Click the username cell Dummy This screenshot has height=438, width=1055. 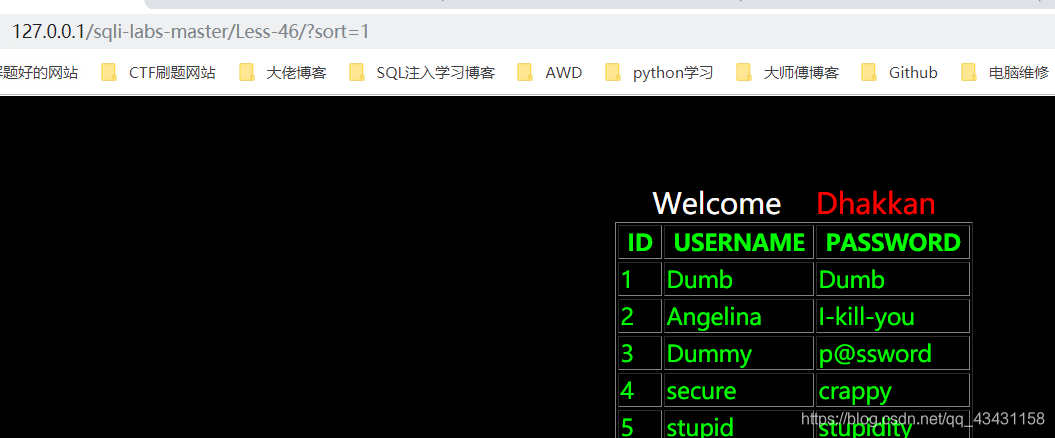point(739,353)
